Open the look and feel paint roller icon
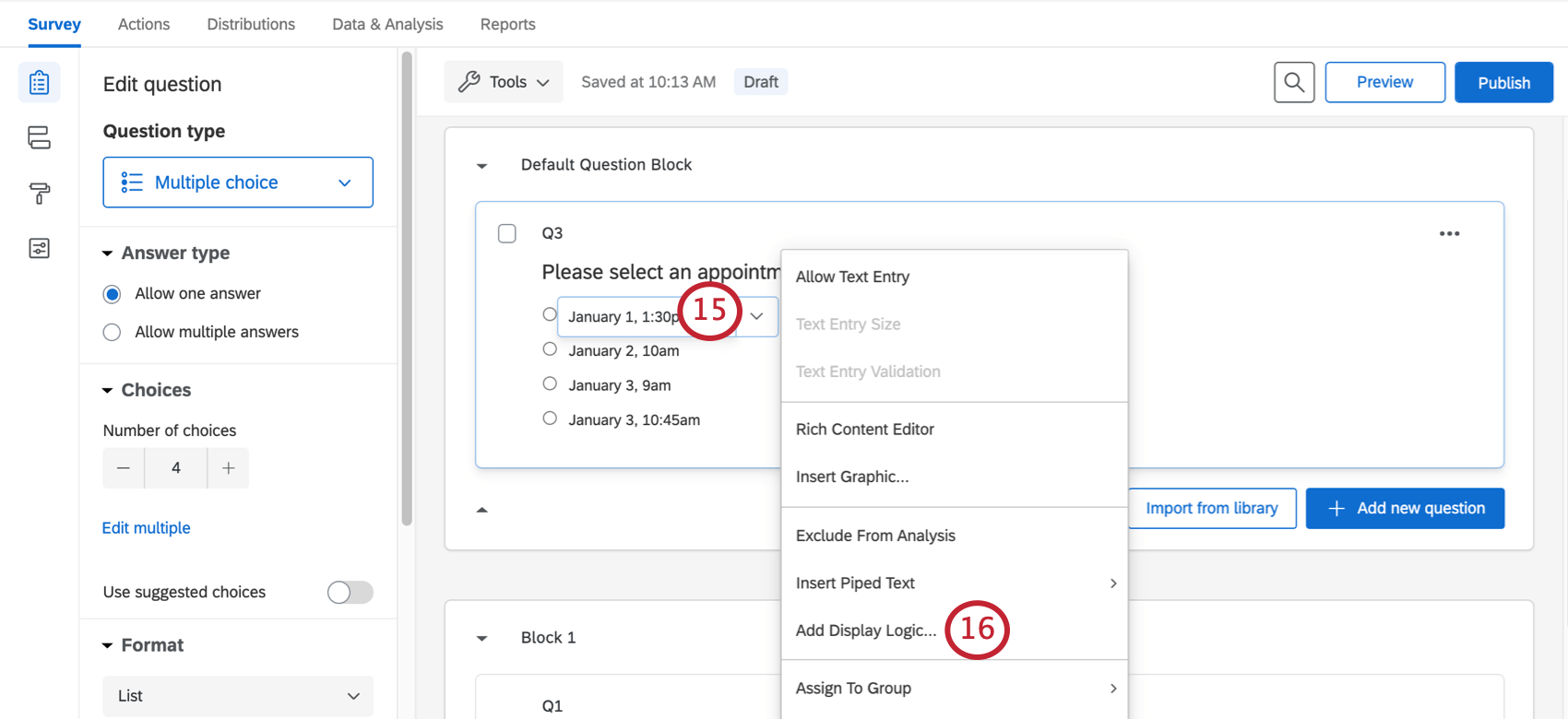The image size is (1568, 719). pyautogui.click(x=39, y=194)
